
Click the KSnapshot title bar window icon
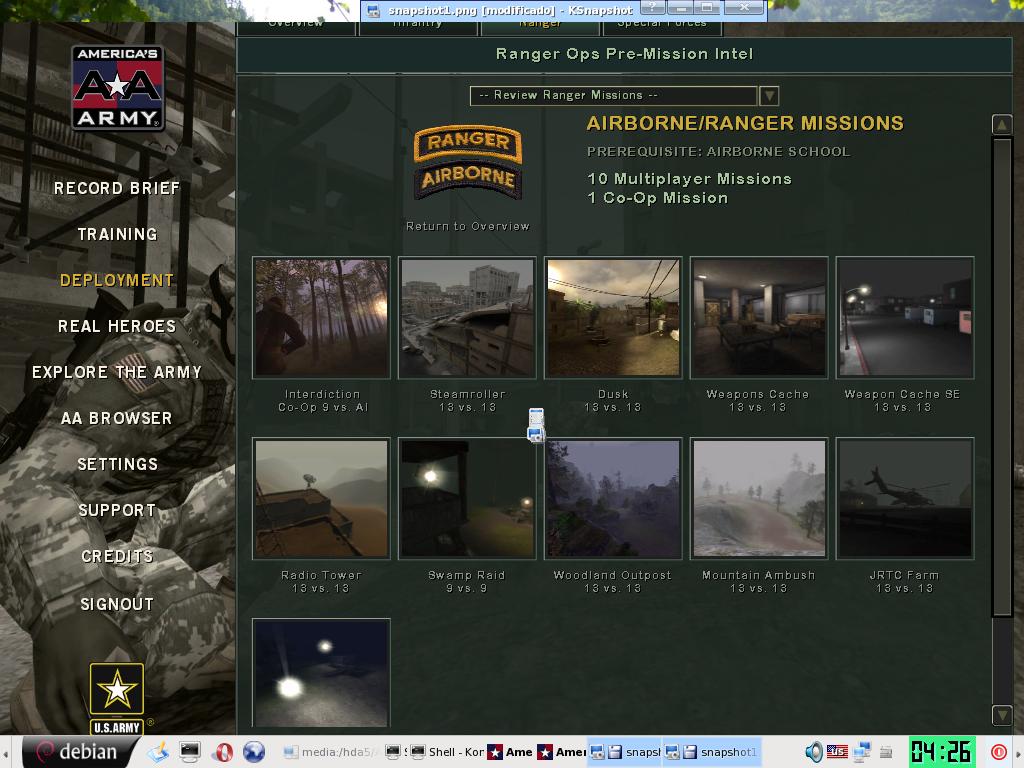pyautogui.click(x=373, y=10)
